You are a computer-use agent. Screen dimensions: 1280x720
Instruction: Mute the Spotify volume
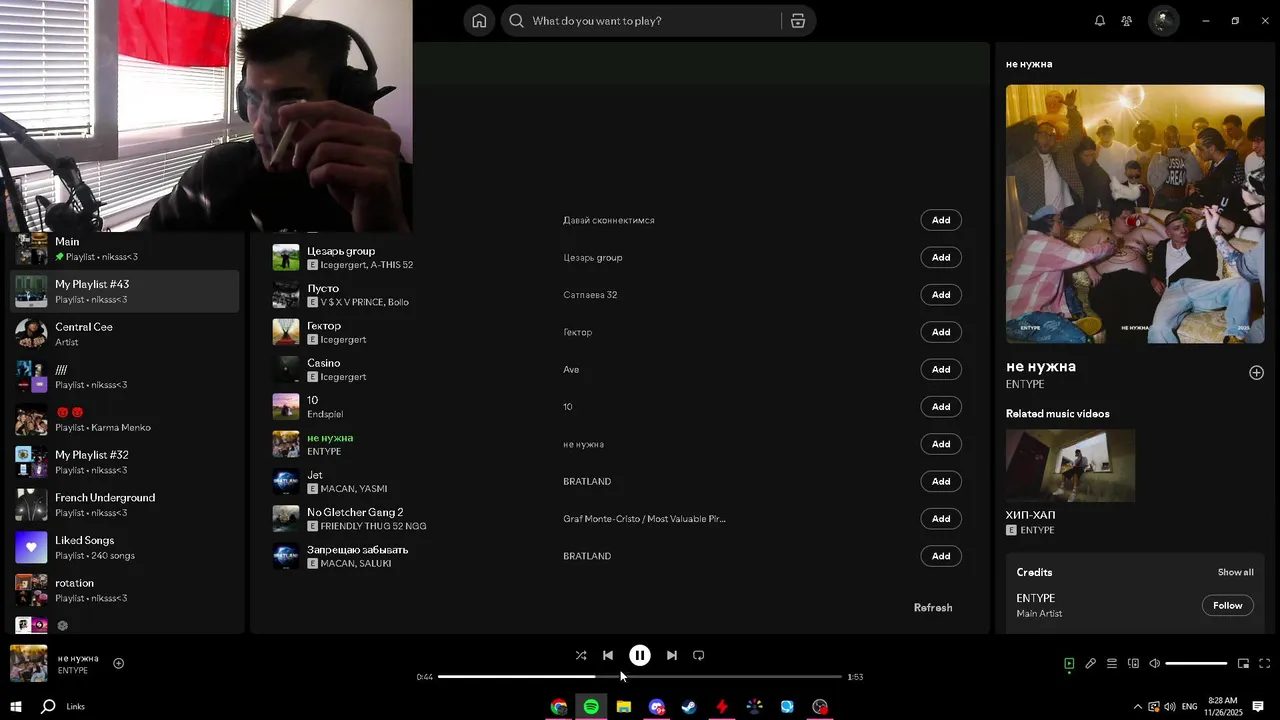pyautogui.click(x=1154, y=664)
